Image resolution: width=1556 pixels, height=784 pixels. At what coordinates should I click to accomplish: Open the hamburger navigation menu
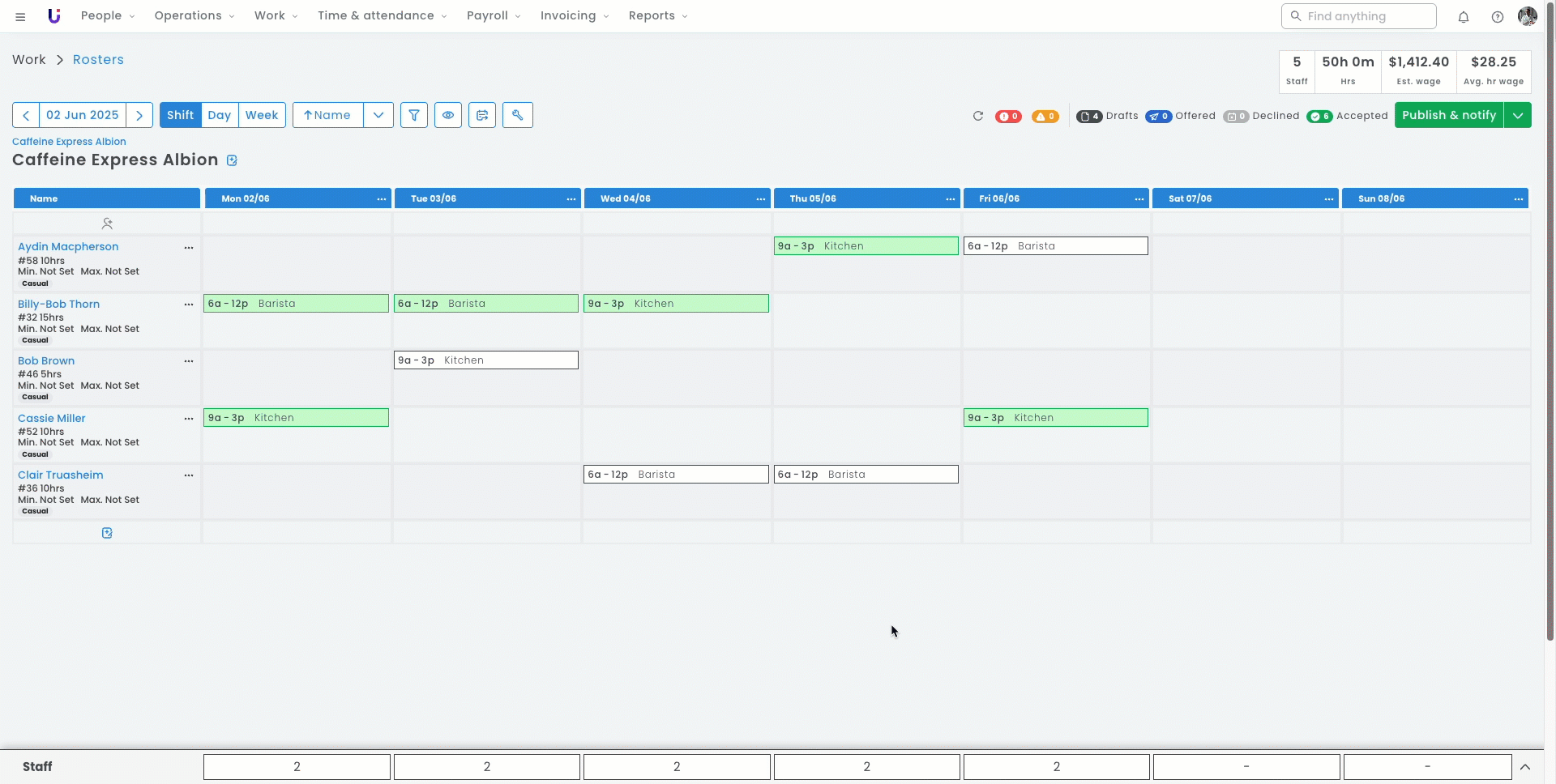(20, 16)
